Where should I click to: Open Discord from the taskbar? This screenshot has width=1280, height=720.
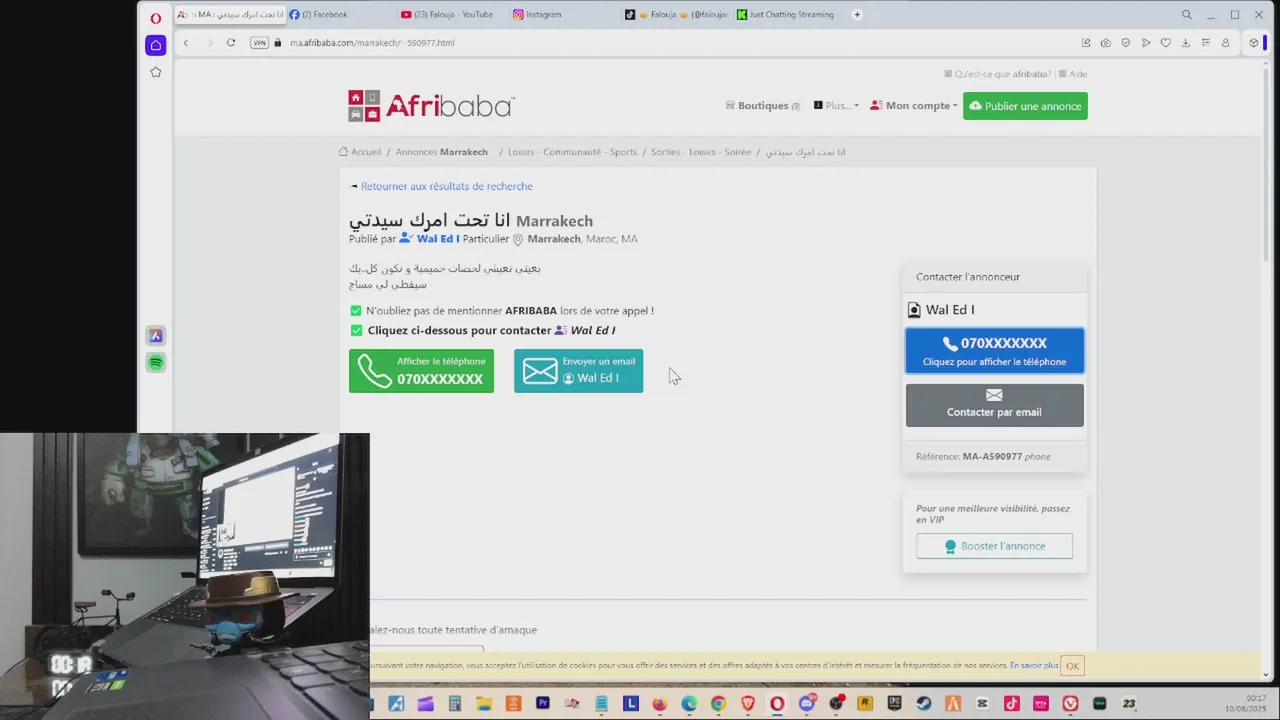click(x=807, y=704)
